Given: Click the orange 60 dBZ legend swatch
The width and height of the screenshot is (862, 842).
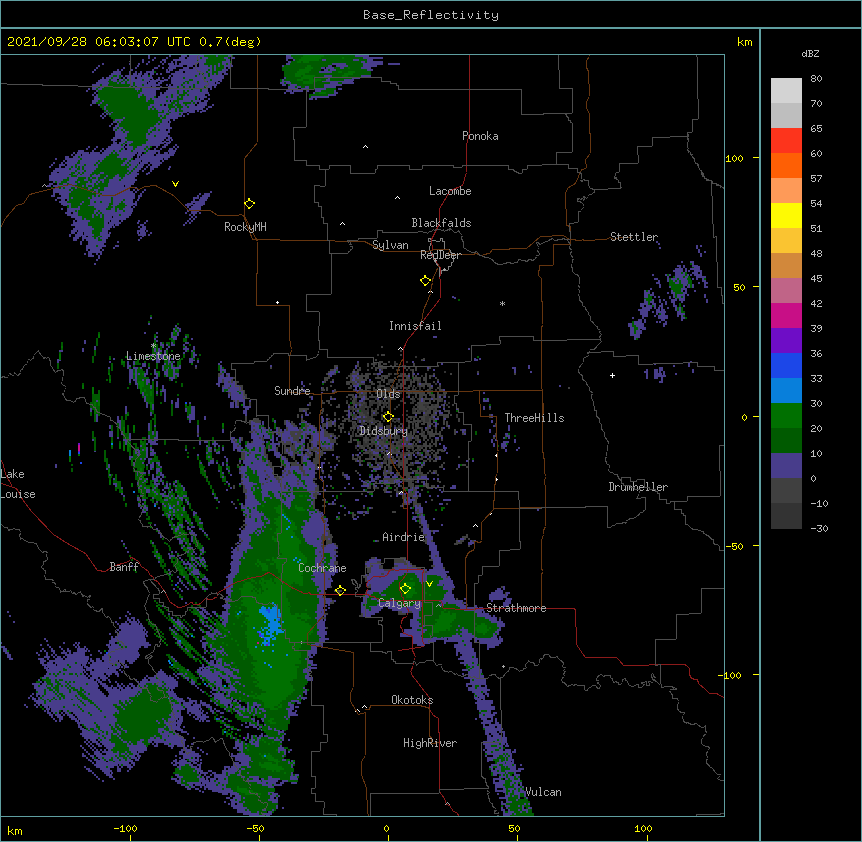Looking at the screenshot, I should [786, 165].
